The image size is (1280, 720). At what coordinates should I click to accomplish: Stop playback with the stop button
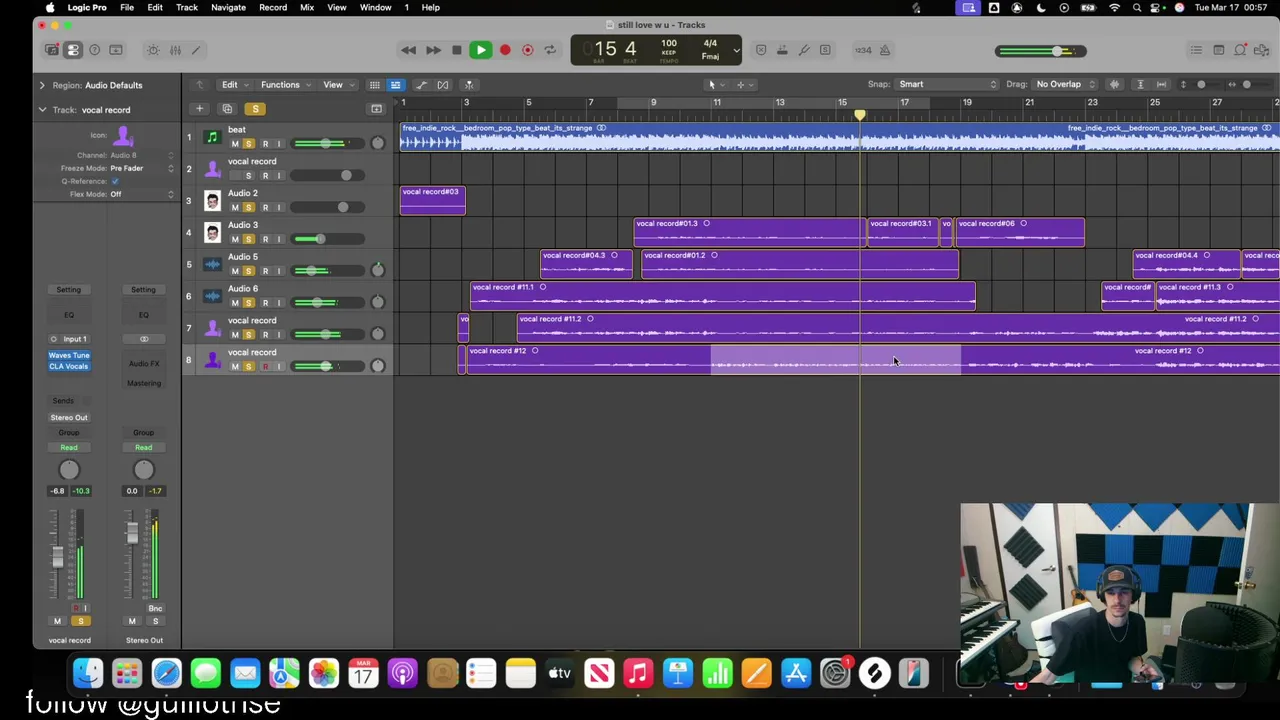coord(457,50)
